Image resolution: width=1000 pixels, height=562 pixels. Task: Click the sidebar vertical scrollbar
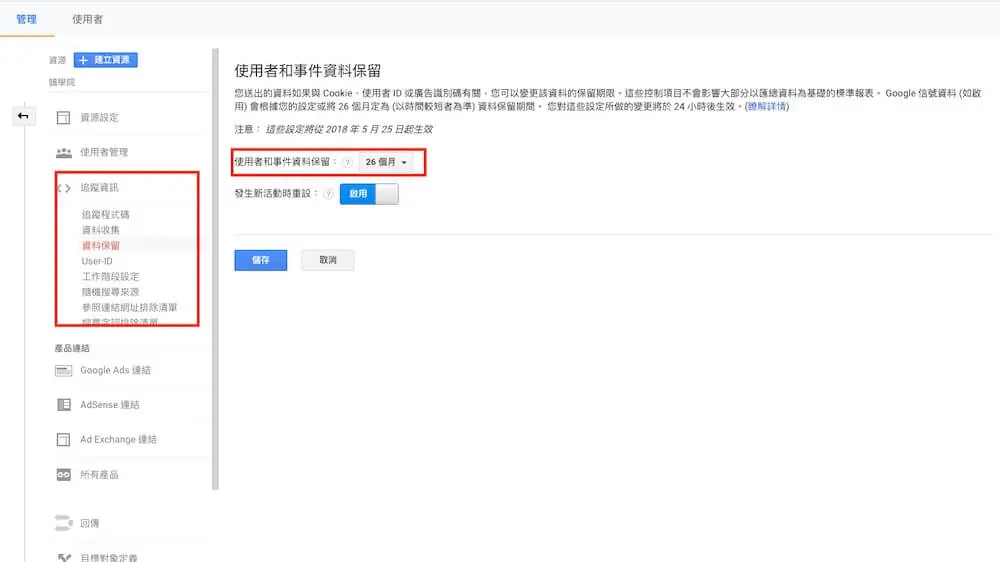pyautogui.click(x=215, y=269)
